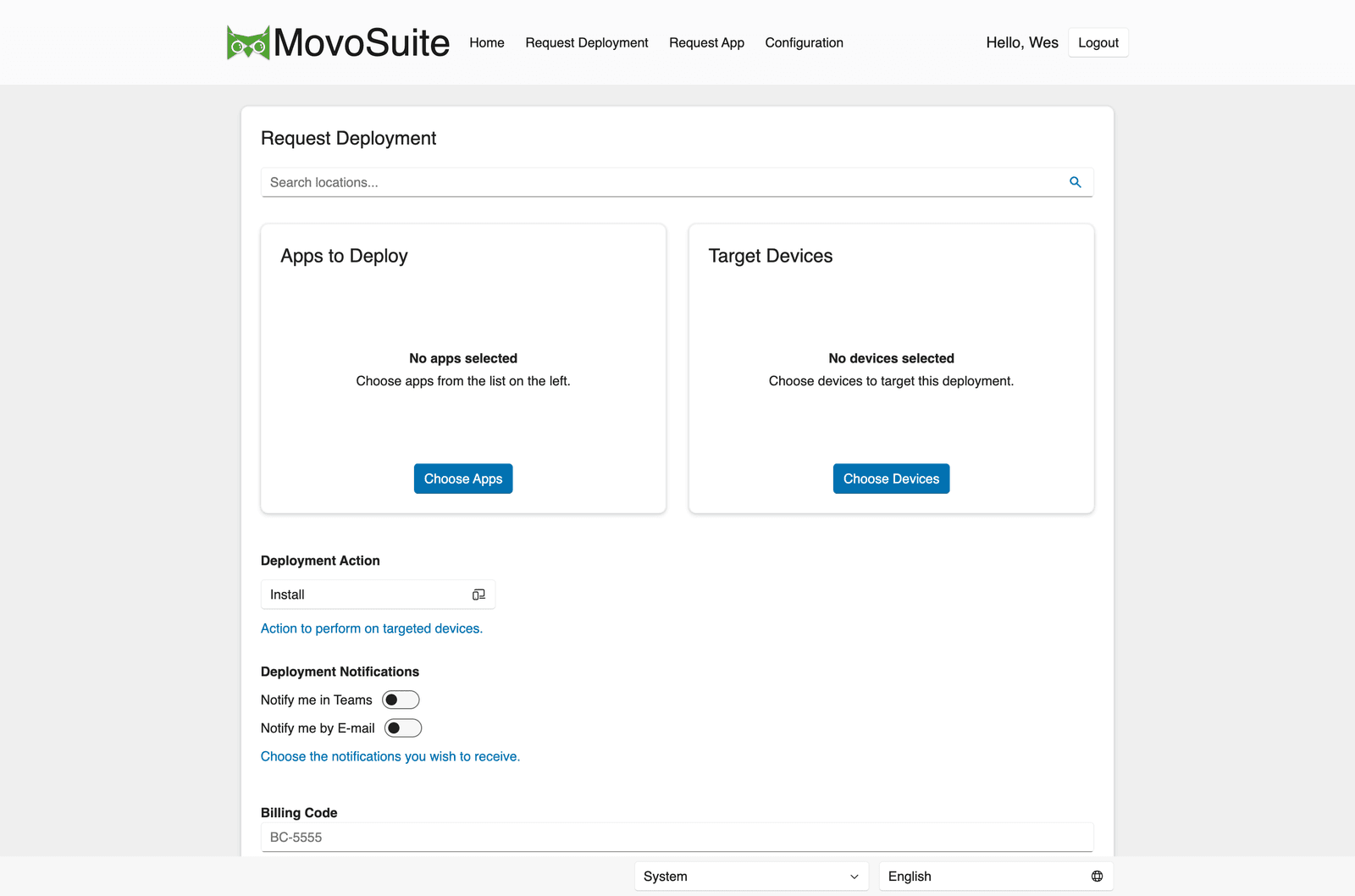
Task: Open Configuration nav item
Action: pos(804,42)
